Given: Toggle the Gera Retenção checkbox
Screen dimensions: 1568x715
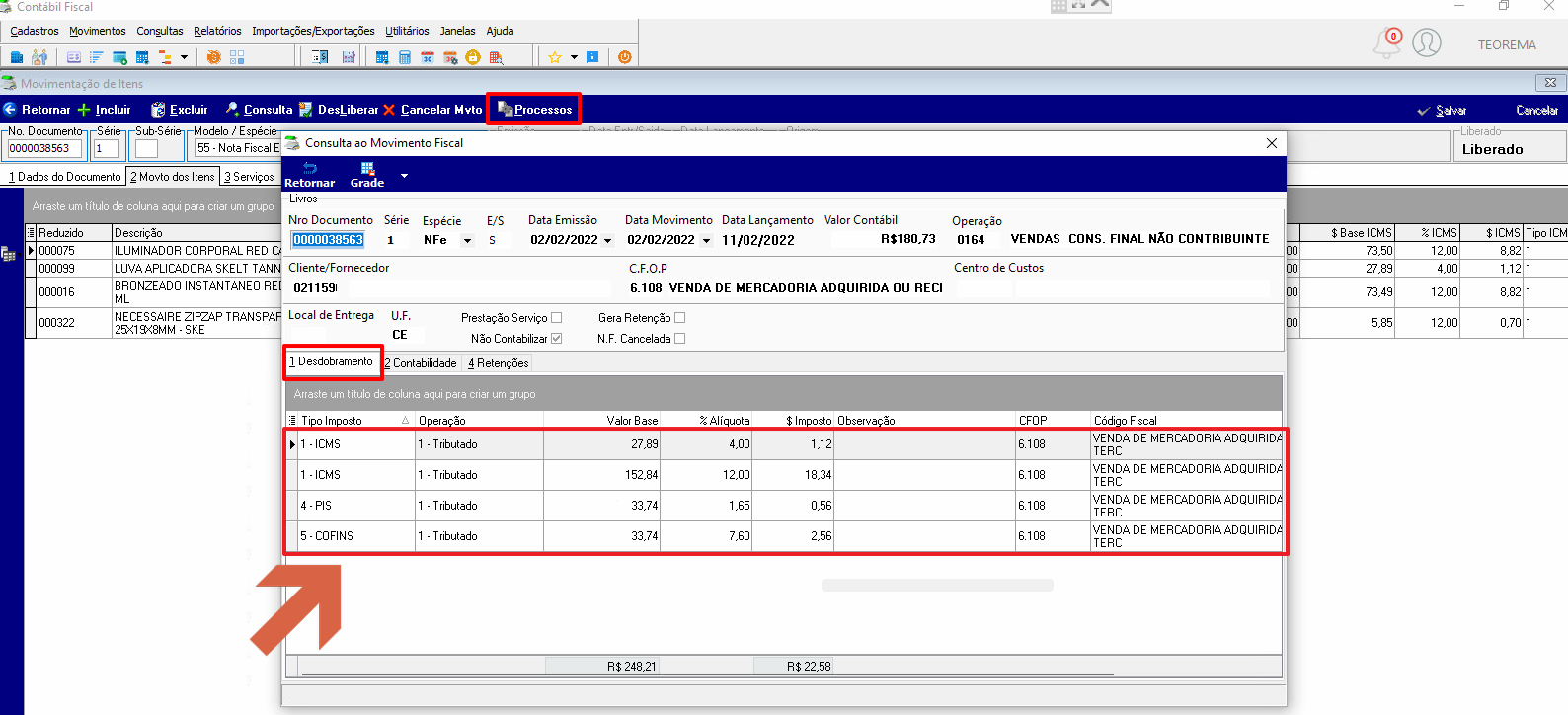Looking at the screenshot, I should point(679,318).
